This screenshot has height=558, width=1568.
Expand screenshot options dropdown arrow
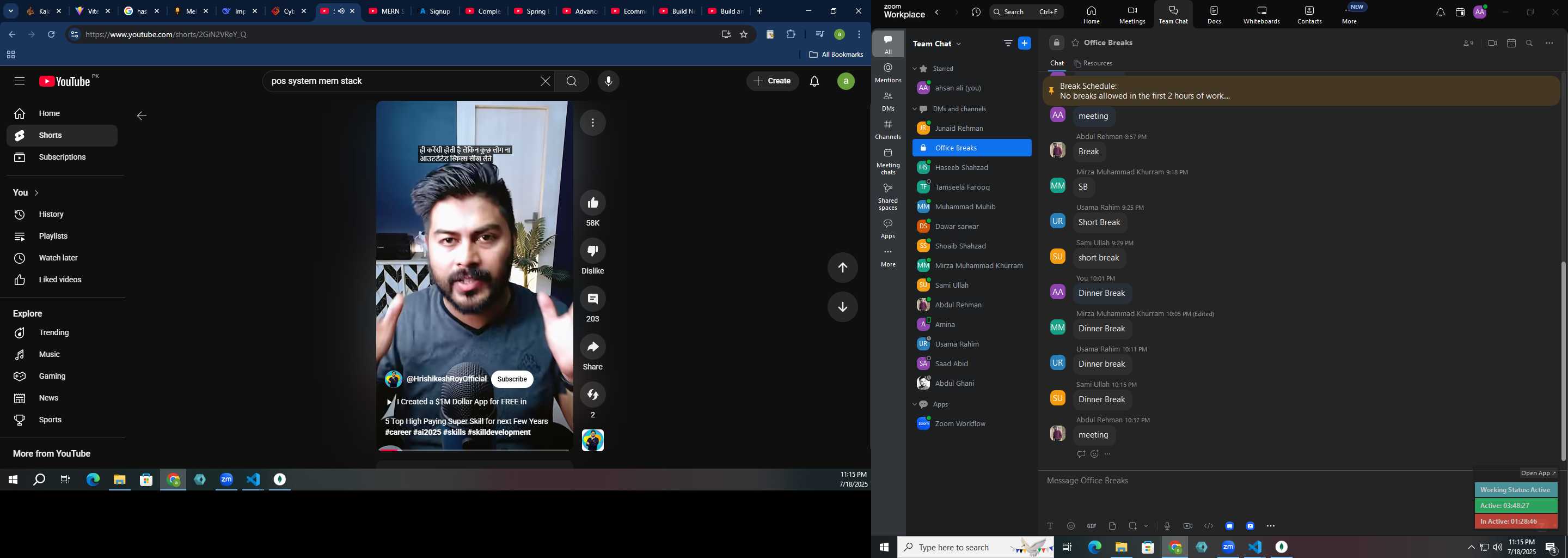pyautogui.click(x=1146, y=526)
